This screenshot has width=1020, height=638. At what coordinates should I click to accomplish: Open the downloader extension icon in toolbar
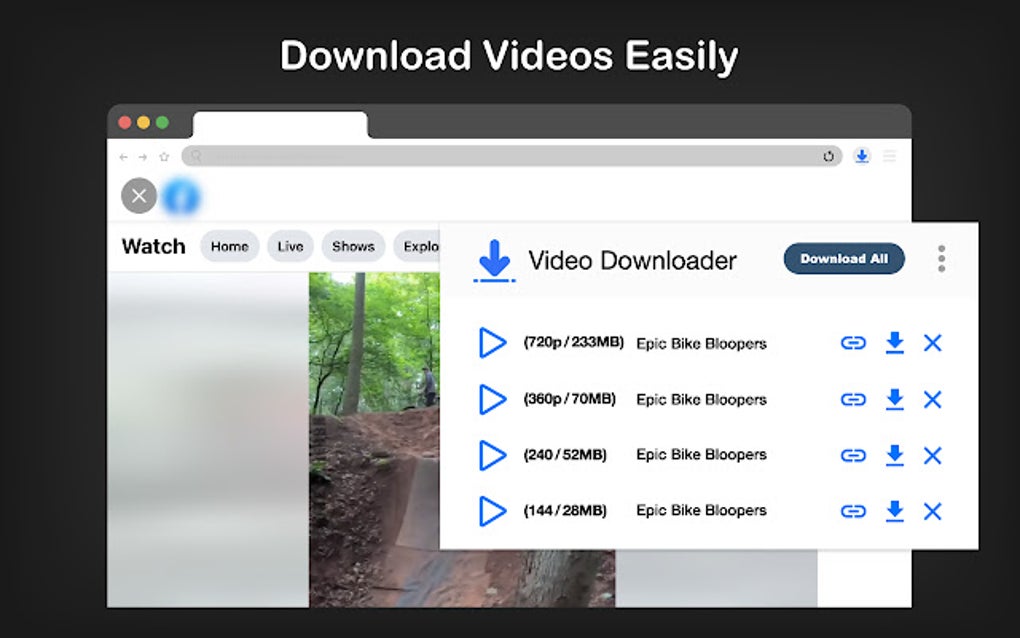point(862,156)
